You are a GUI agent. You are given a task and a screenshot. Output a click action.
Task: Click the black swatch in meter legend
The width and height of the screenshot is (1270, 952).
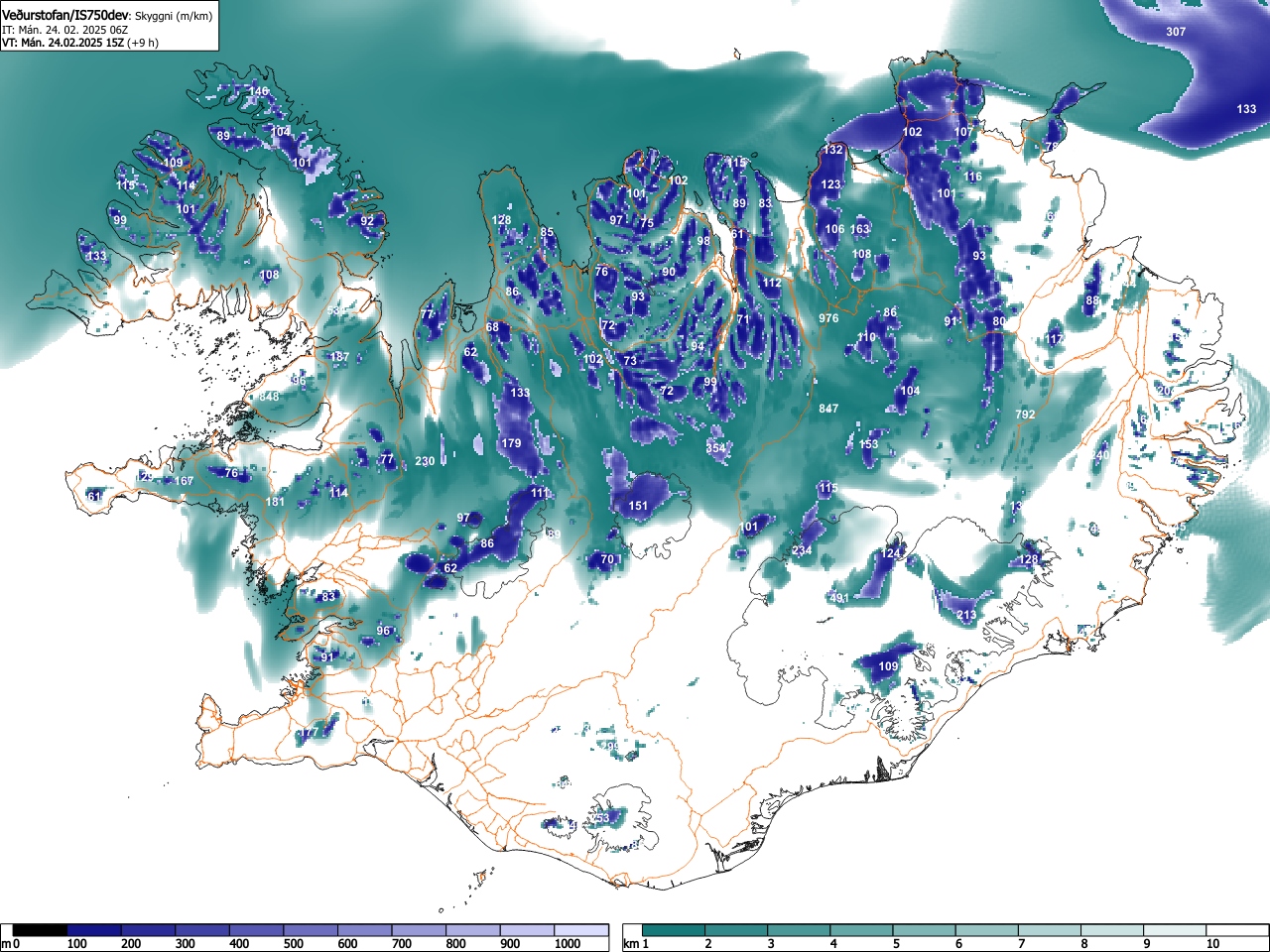click(40, 930)
